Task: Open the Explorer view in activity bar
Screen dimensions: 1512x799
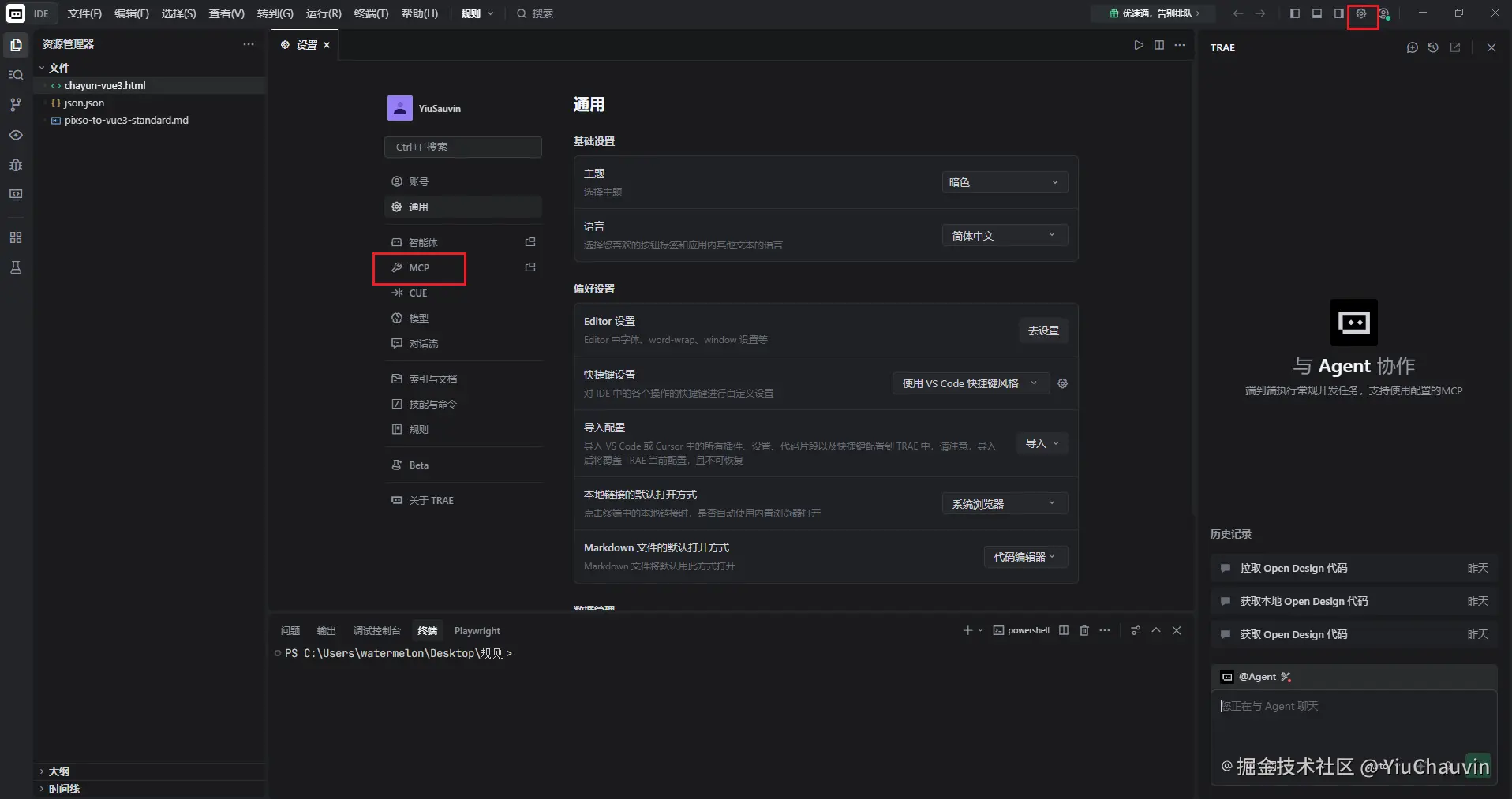Action: pos(16,45)
